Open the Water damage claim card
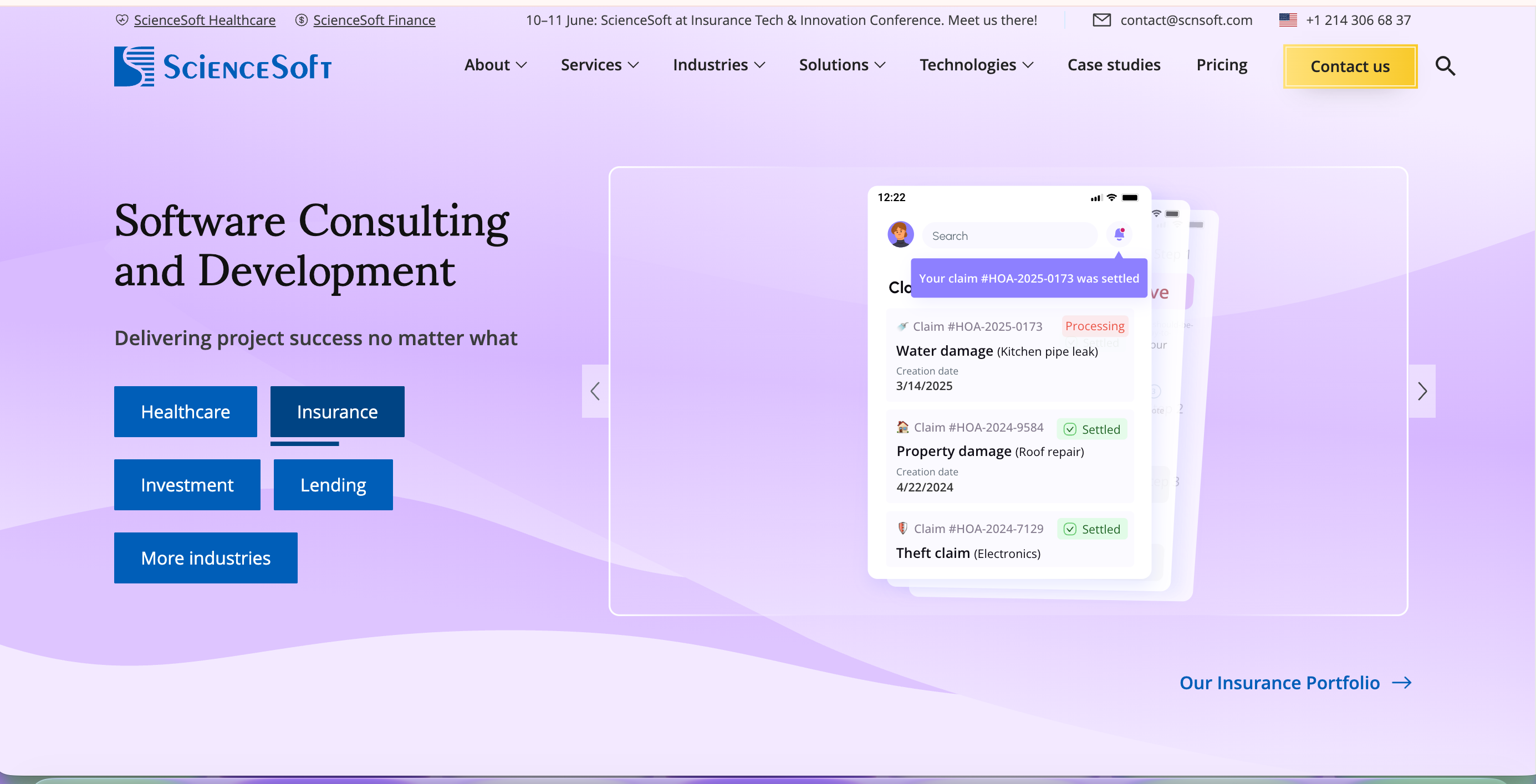This screenshot has width=1536, height=784. coord(1010,355)
